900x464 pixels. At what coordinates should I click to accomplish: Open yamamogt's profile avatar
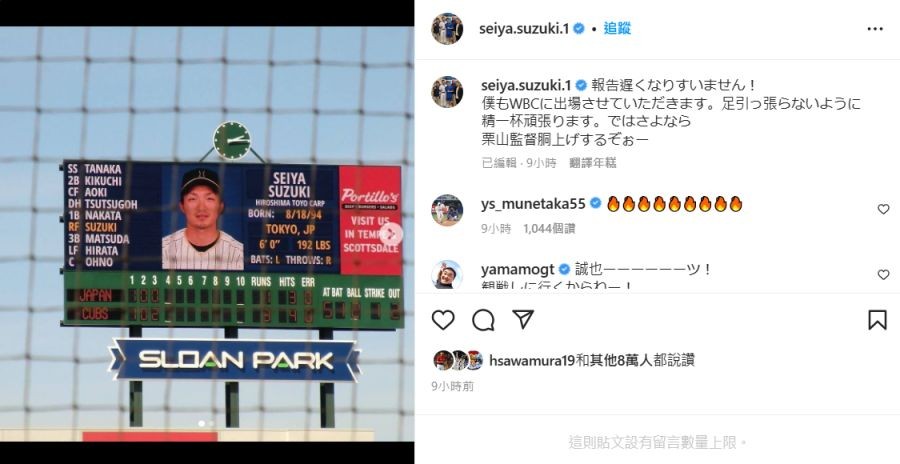tap(447, 274)
